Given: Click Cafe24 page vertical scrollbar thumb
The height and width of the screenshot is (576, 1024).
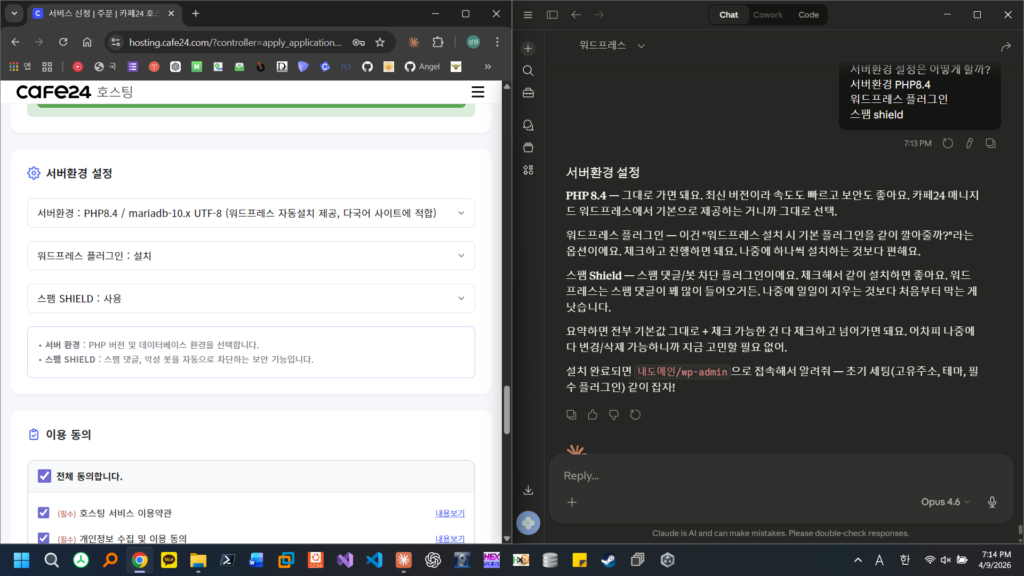Looking at the screenshot, I should [x=506, y=409].
